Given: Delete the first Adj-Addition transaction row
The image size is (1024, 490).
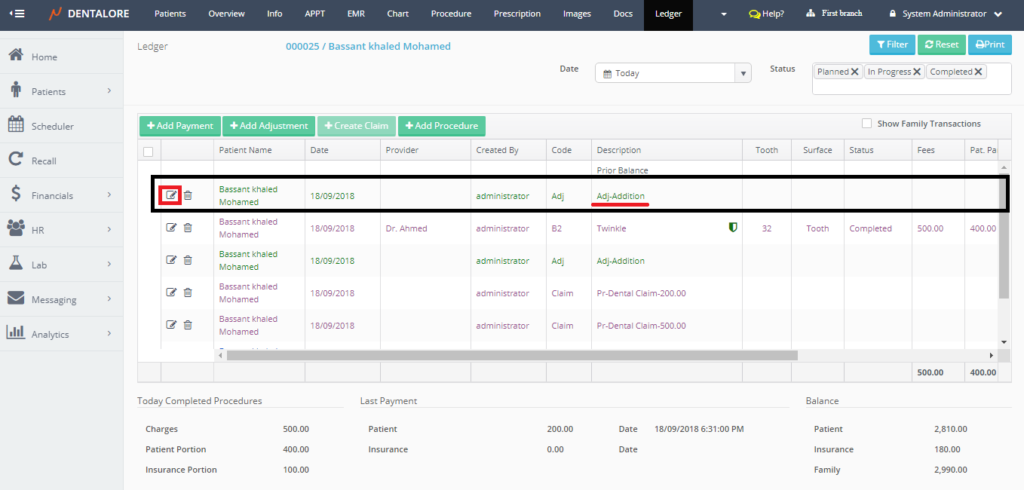Looking at the screenshot, I should coord(188,195).
